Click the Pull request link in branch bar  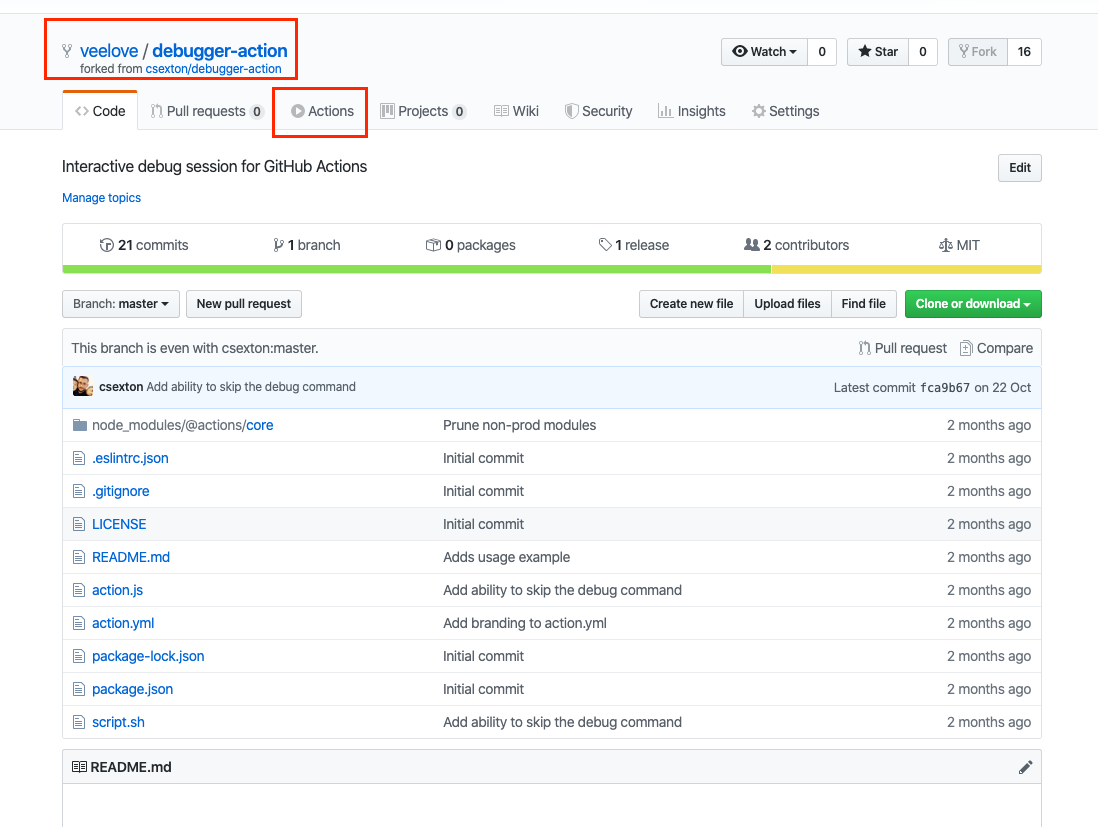pos(903,348)
